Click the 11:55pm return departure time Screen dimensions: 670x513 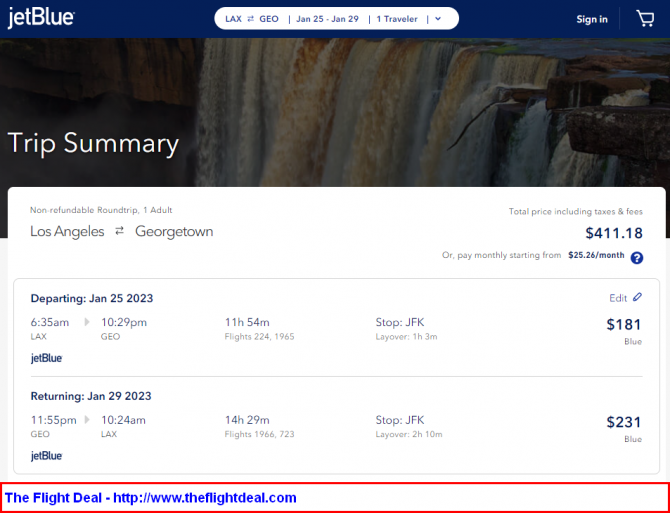(53, 420)
